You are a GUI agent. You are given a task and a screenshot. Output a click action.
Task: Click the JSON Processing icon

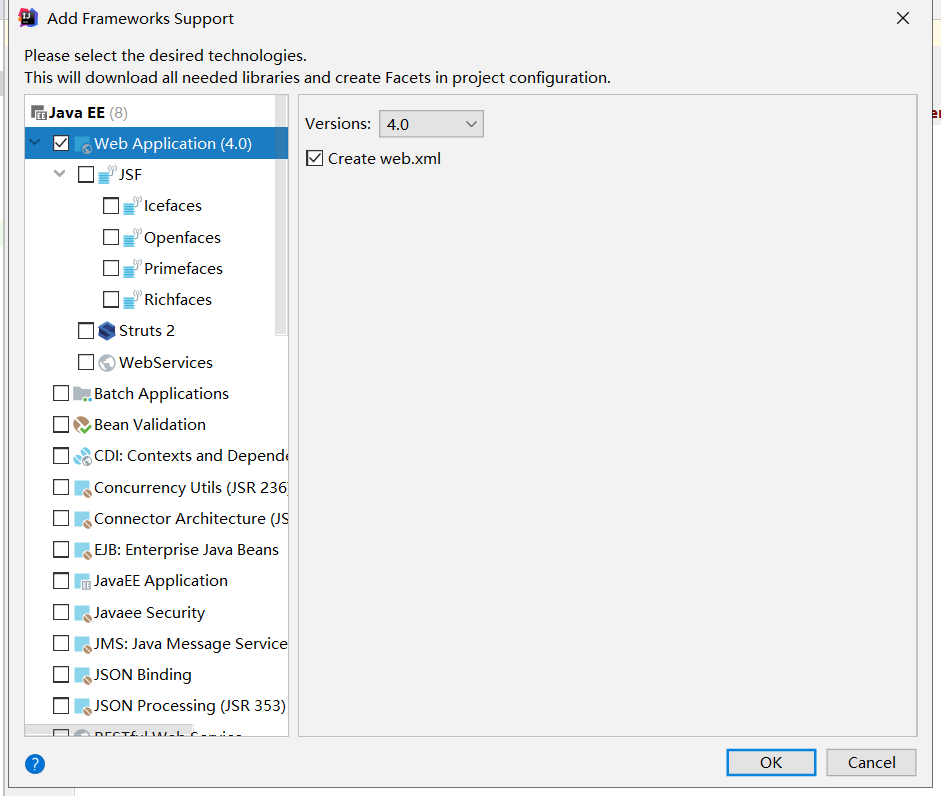pyautogui.click(x=82, y=706)
